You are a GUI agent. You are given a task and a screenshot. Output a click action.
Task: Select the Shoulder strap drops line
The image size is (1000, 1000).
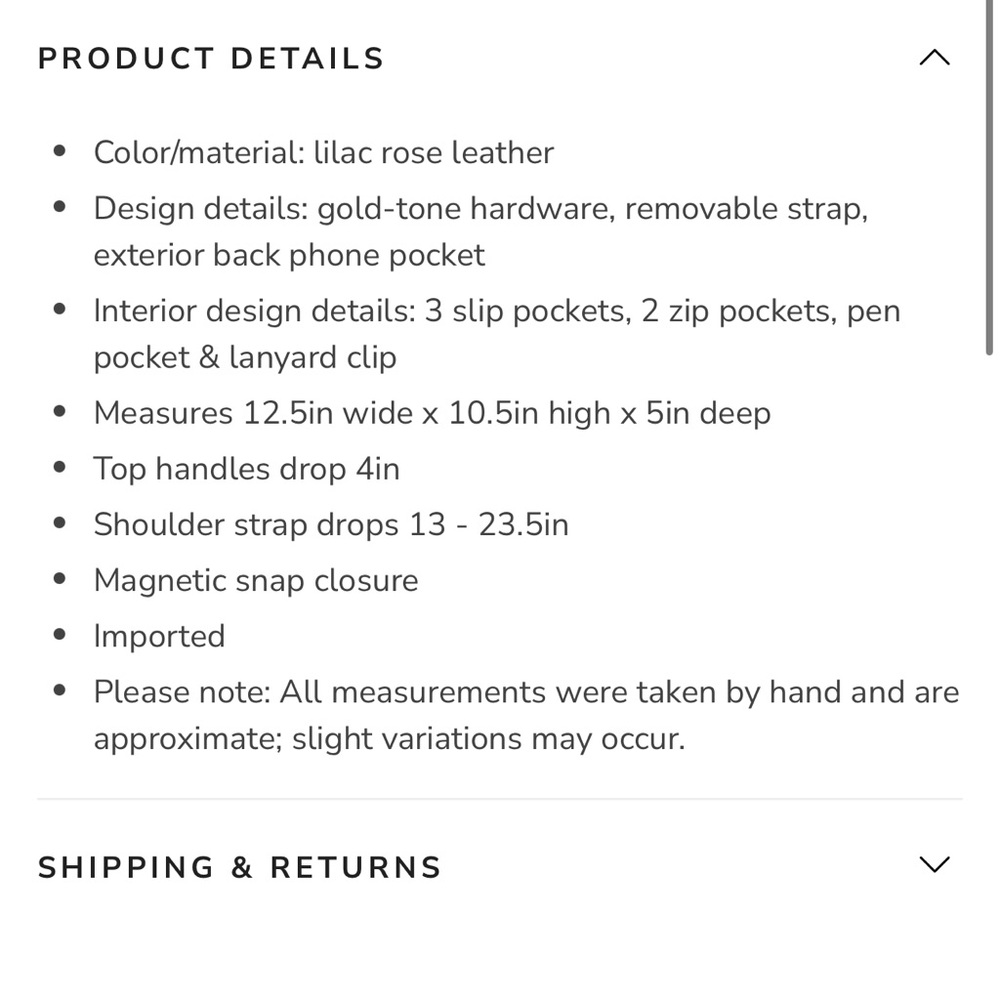pyautogui.click(x=330, y=525)
